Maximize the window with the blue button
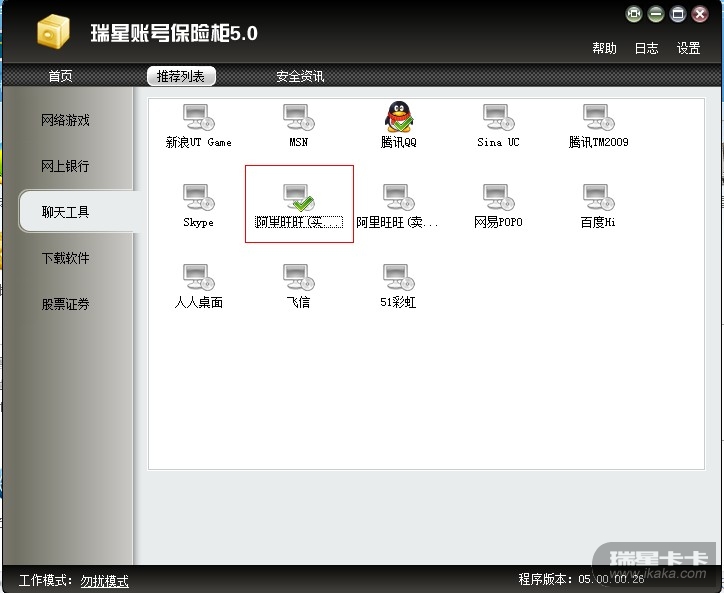 tap(678, 14)
